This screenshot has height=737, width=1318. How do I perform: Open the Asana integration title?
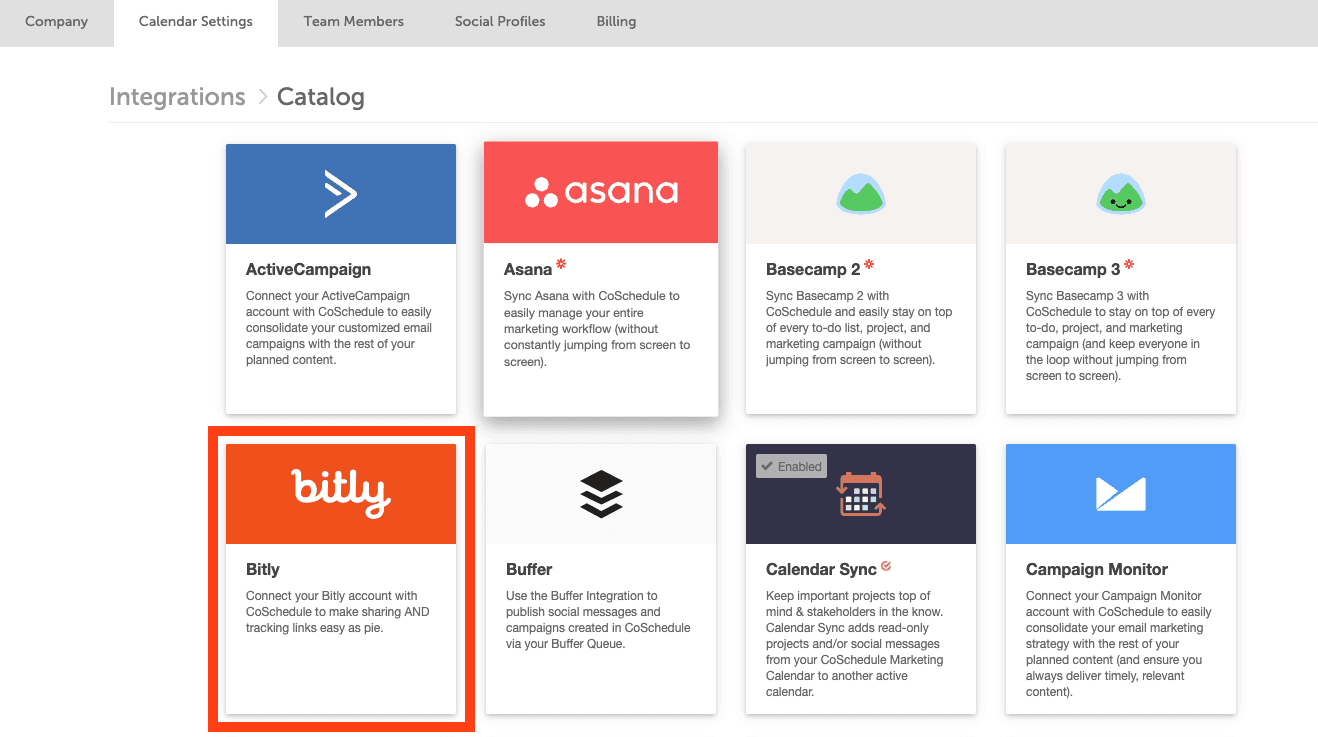528,270
